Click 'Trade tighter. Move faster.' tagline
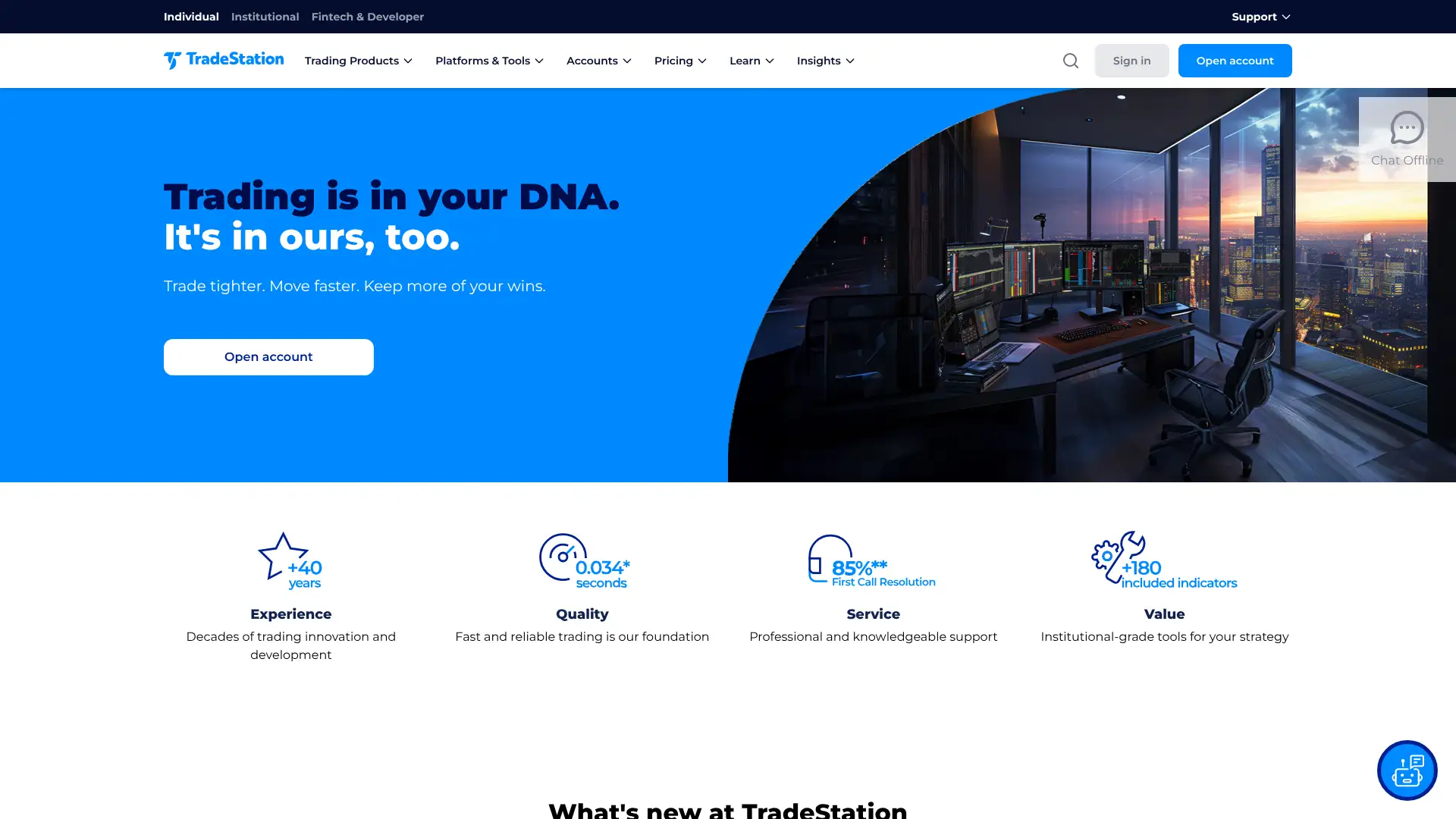This screenshot has width=1456, height=819. tap(355, 286)
